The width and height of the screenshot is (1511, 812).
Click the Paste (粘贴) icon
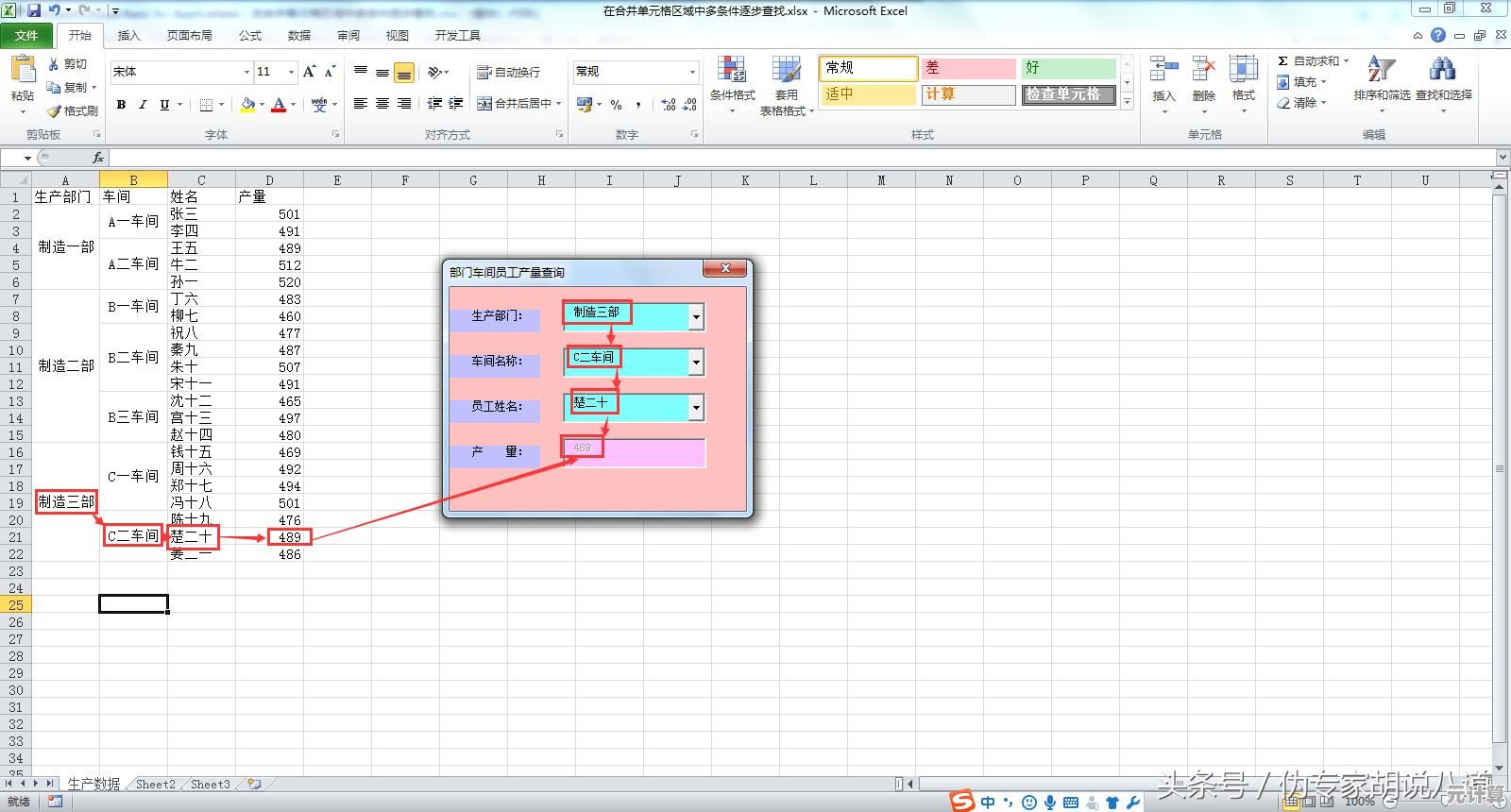(22, 72)
